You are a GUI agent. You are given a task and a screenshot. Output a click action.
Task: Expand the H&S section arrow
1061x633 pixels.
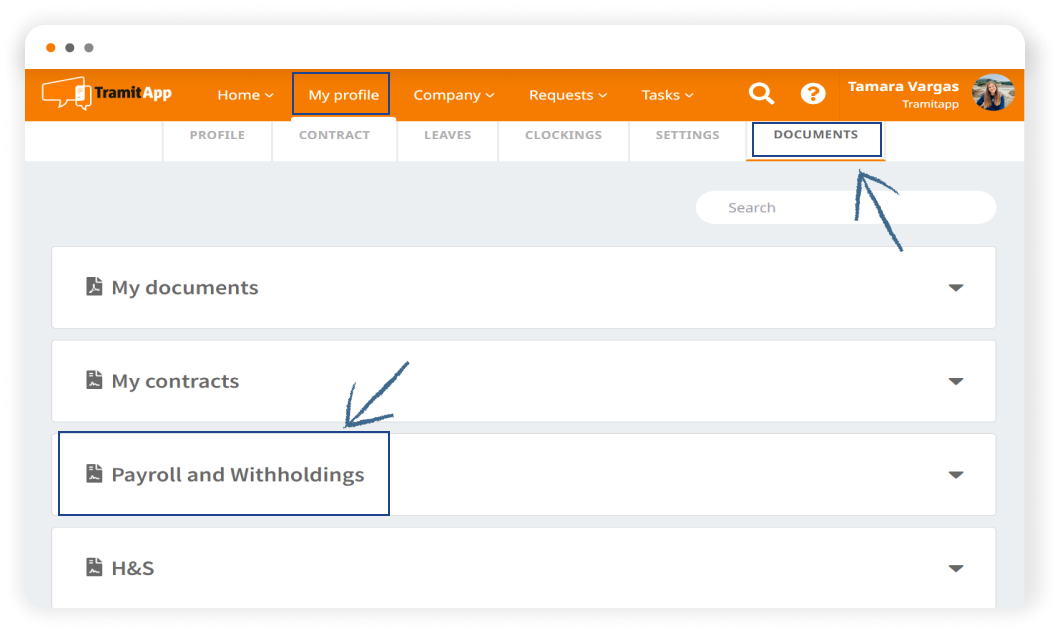(x=955, y=569)
